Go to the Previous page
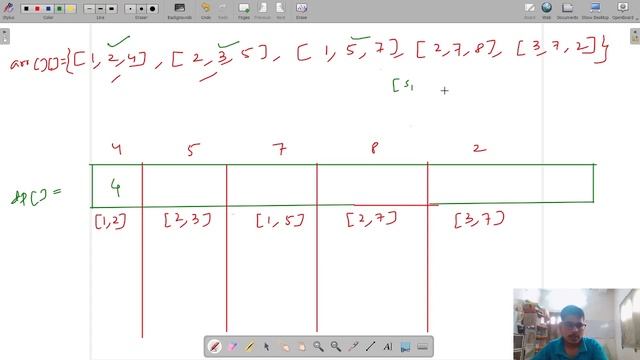640x360 pixels. (x=262, y=10)
